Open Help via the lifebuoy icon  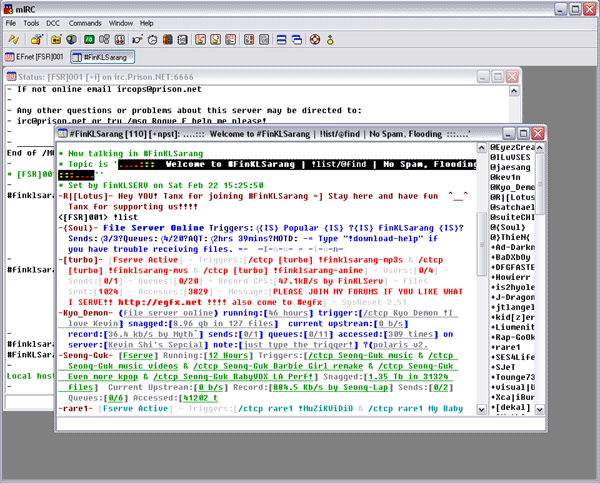tap(316, 39)
